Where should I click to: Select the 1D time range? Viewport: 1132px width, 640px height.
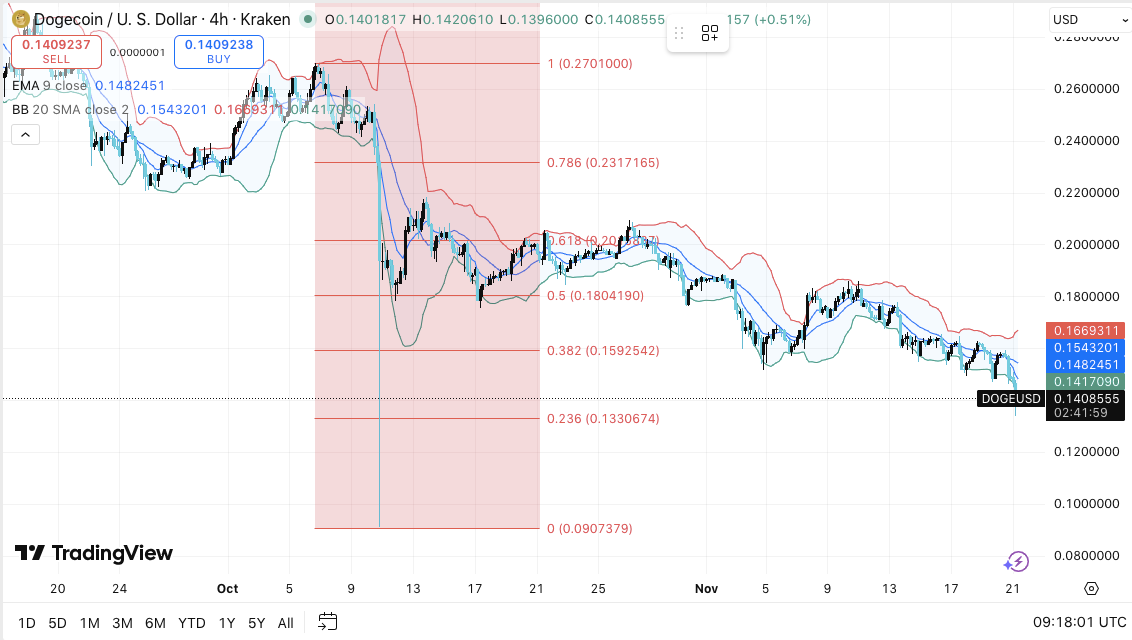[x=27, y=623]
